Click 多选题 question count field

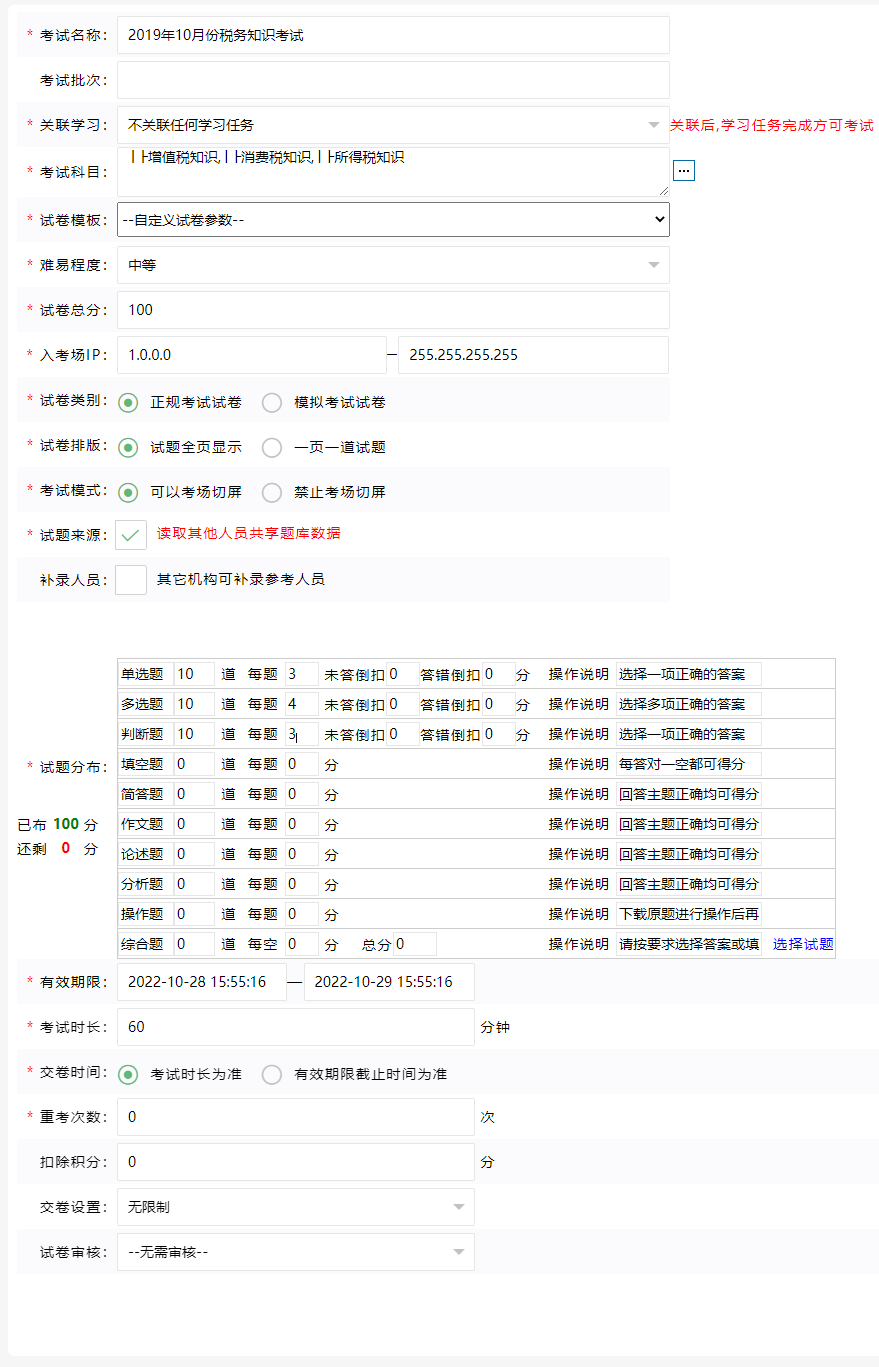click(x=194, y=704)
